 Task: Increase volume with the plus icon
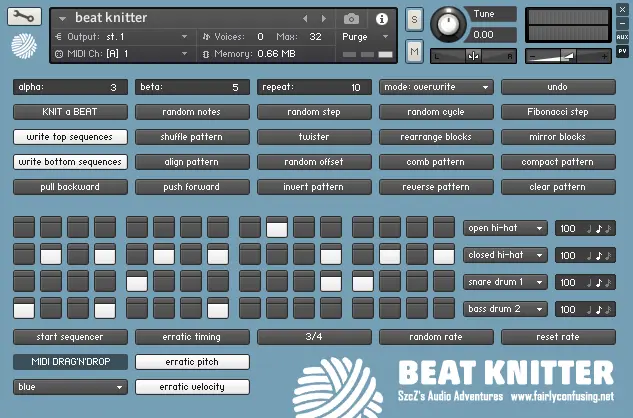point(604,57)
